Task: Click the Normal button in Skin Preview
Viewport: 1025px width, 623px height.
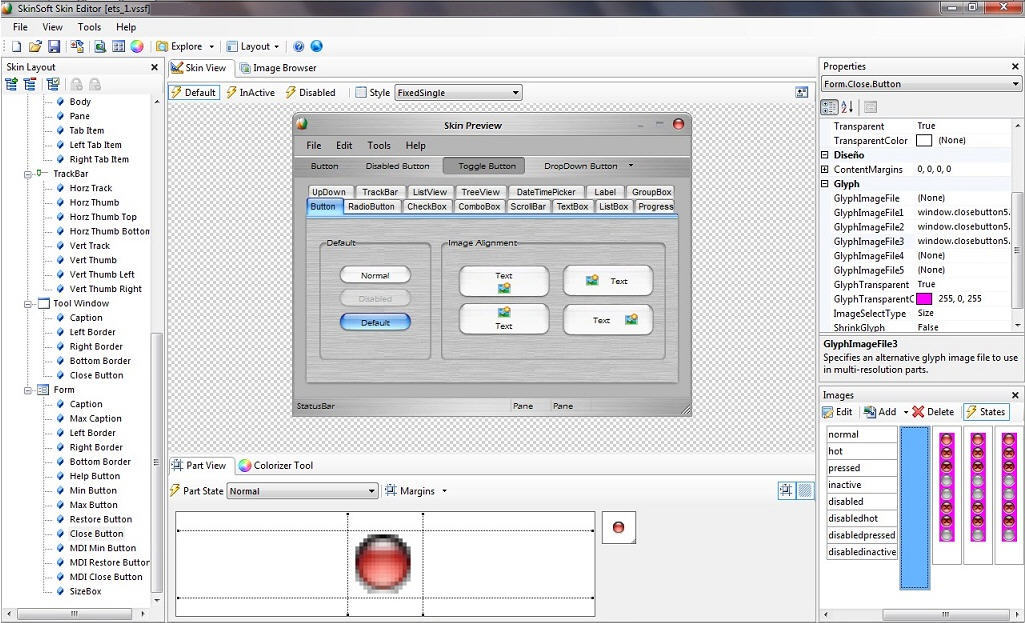Action: tap(375, 275)
